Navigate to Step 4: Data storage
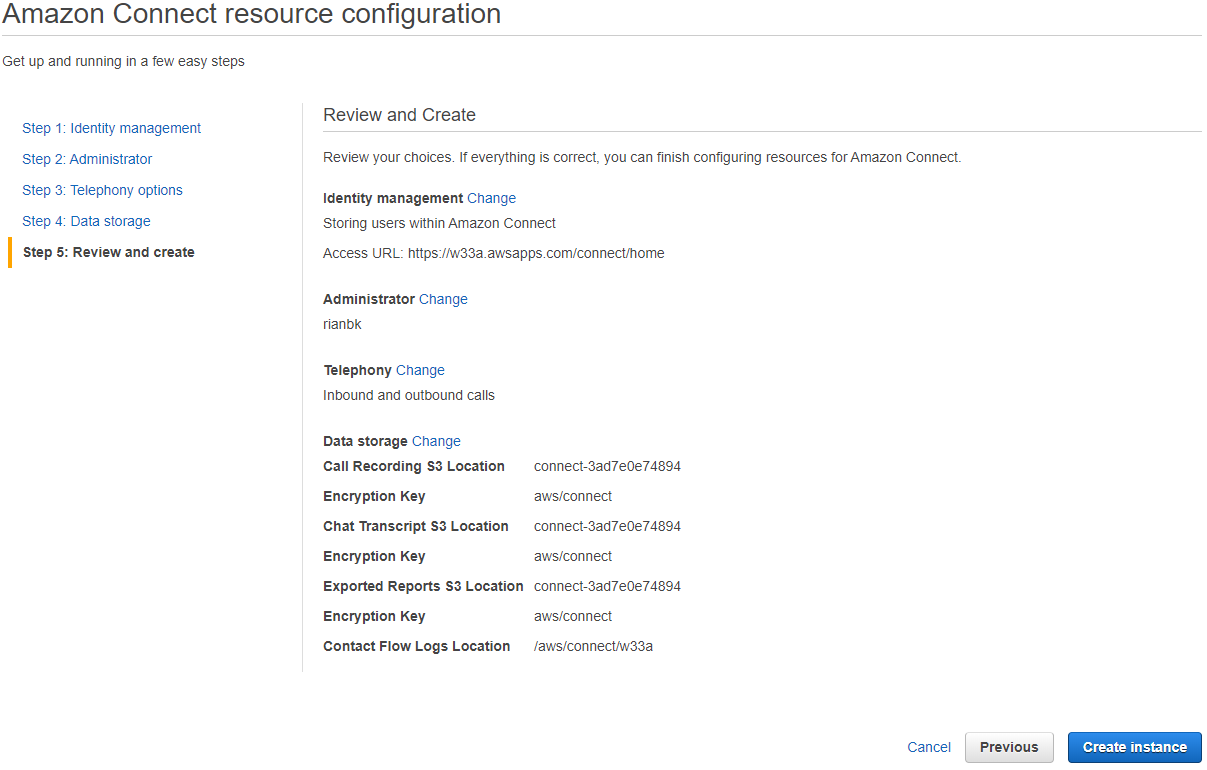 click(86, 221)
